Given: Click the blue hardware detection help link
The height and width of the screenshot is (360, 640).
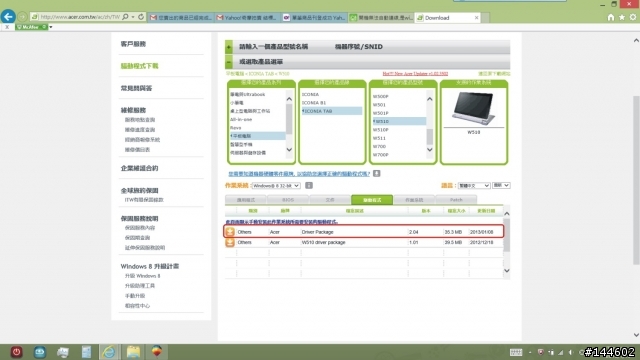Looking at the screenshot, I should [x=299, y=174].
